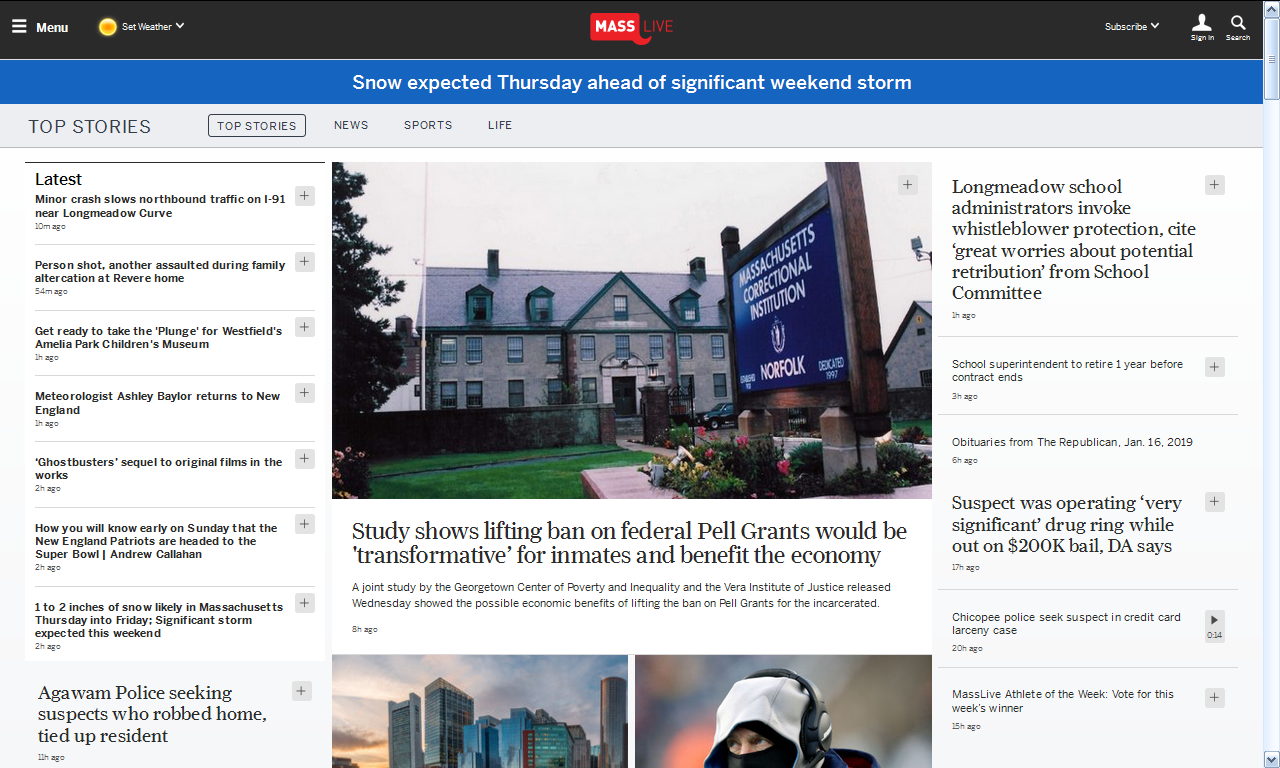Switch to the LIFE tab
1280x768 pixels.
500,126
